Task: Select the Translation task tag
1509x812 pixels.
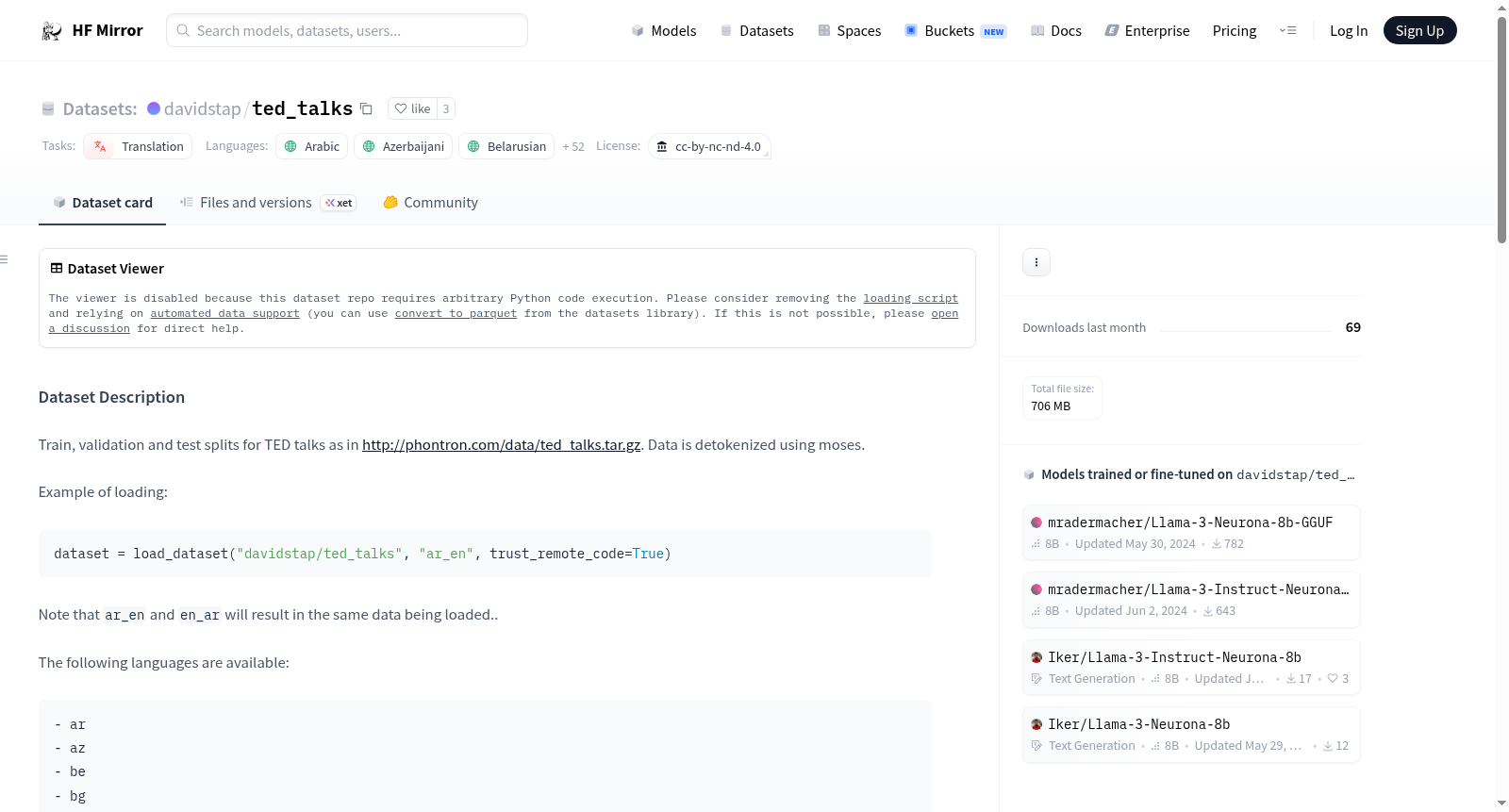Action: point(138,146)
